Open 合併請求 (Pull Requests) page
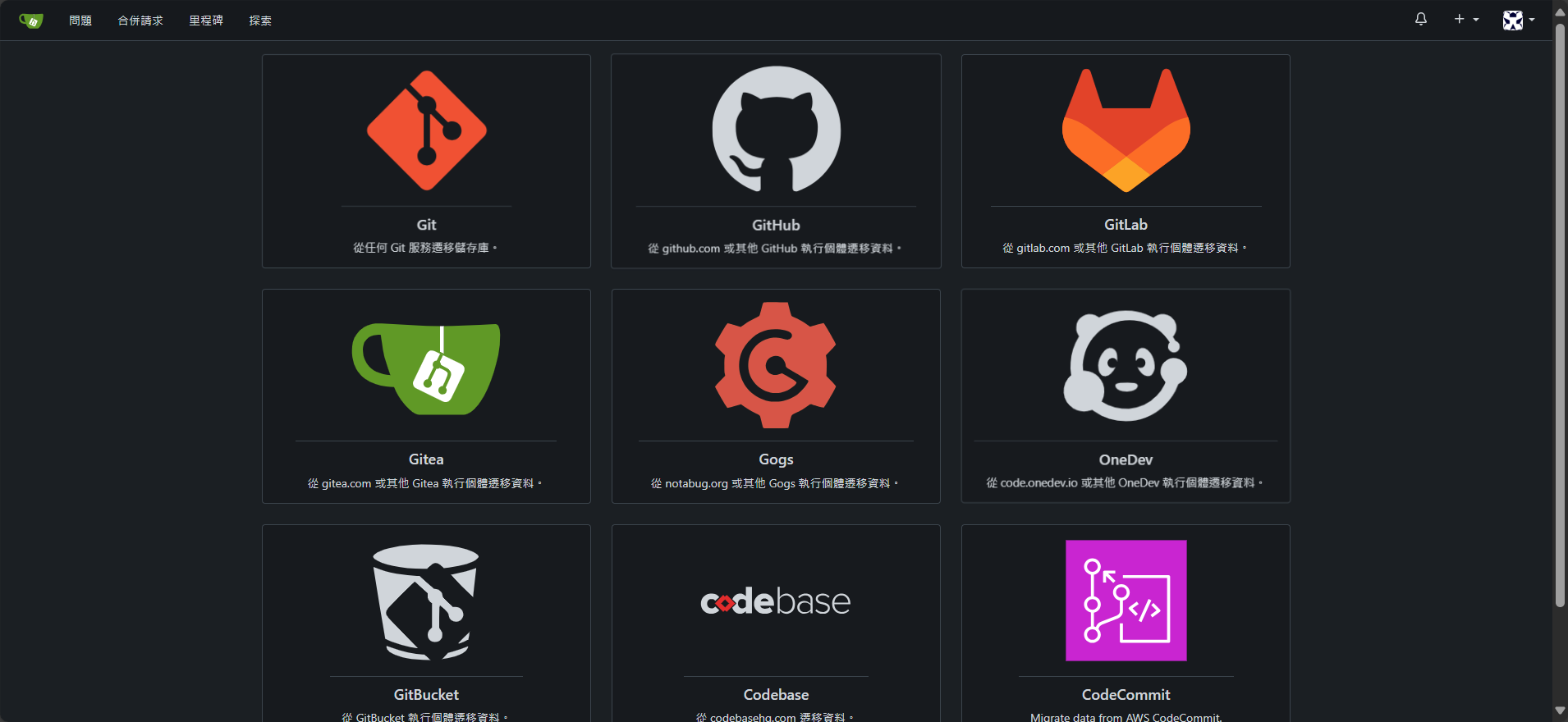This screenshot has height=722, width=1568. coord(140,21)
